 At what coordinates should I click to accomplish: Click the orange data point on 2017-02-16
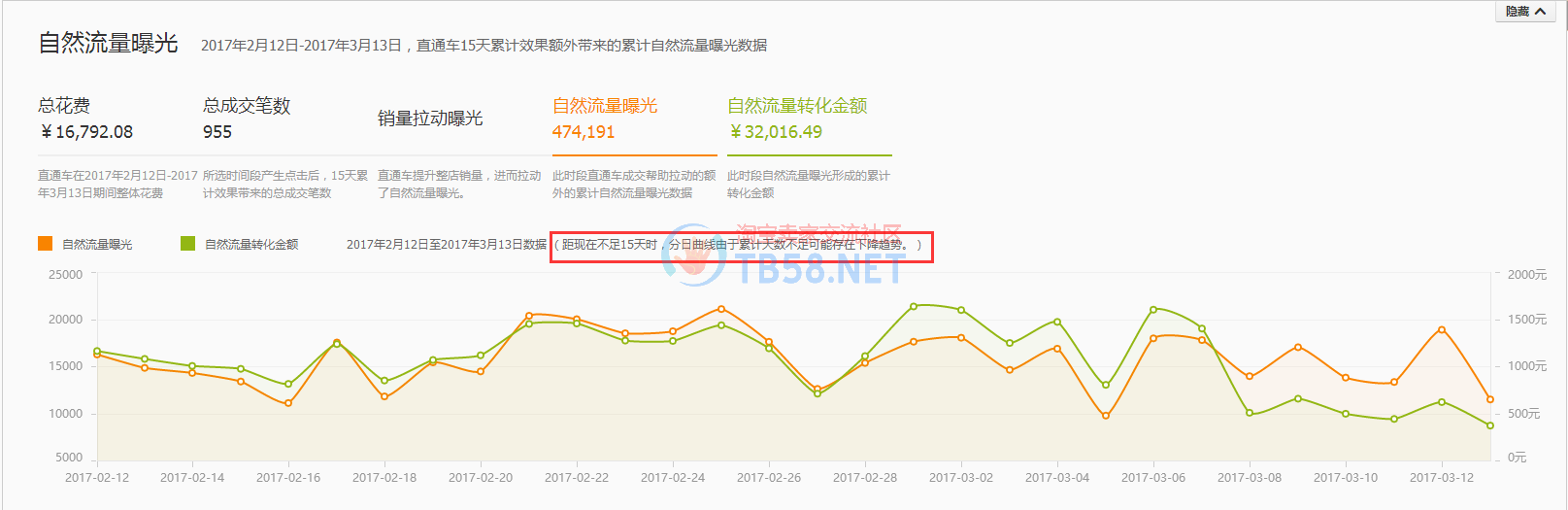point(288,403)
